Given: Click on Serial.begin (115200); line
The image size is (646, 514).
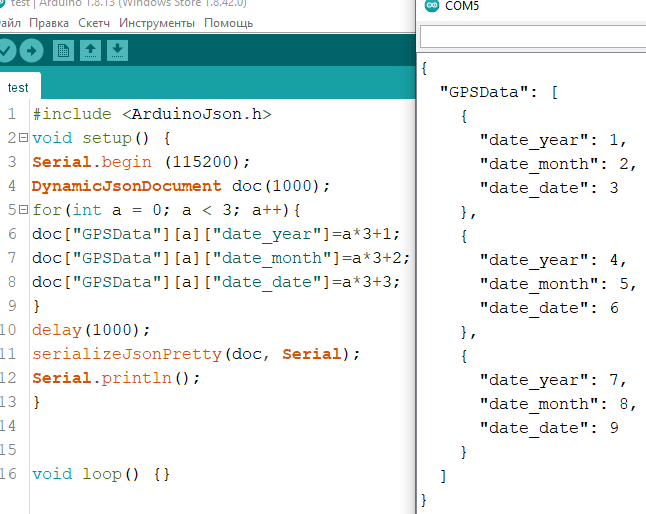Looking at the screenshot, I should point(141,162).
